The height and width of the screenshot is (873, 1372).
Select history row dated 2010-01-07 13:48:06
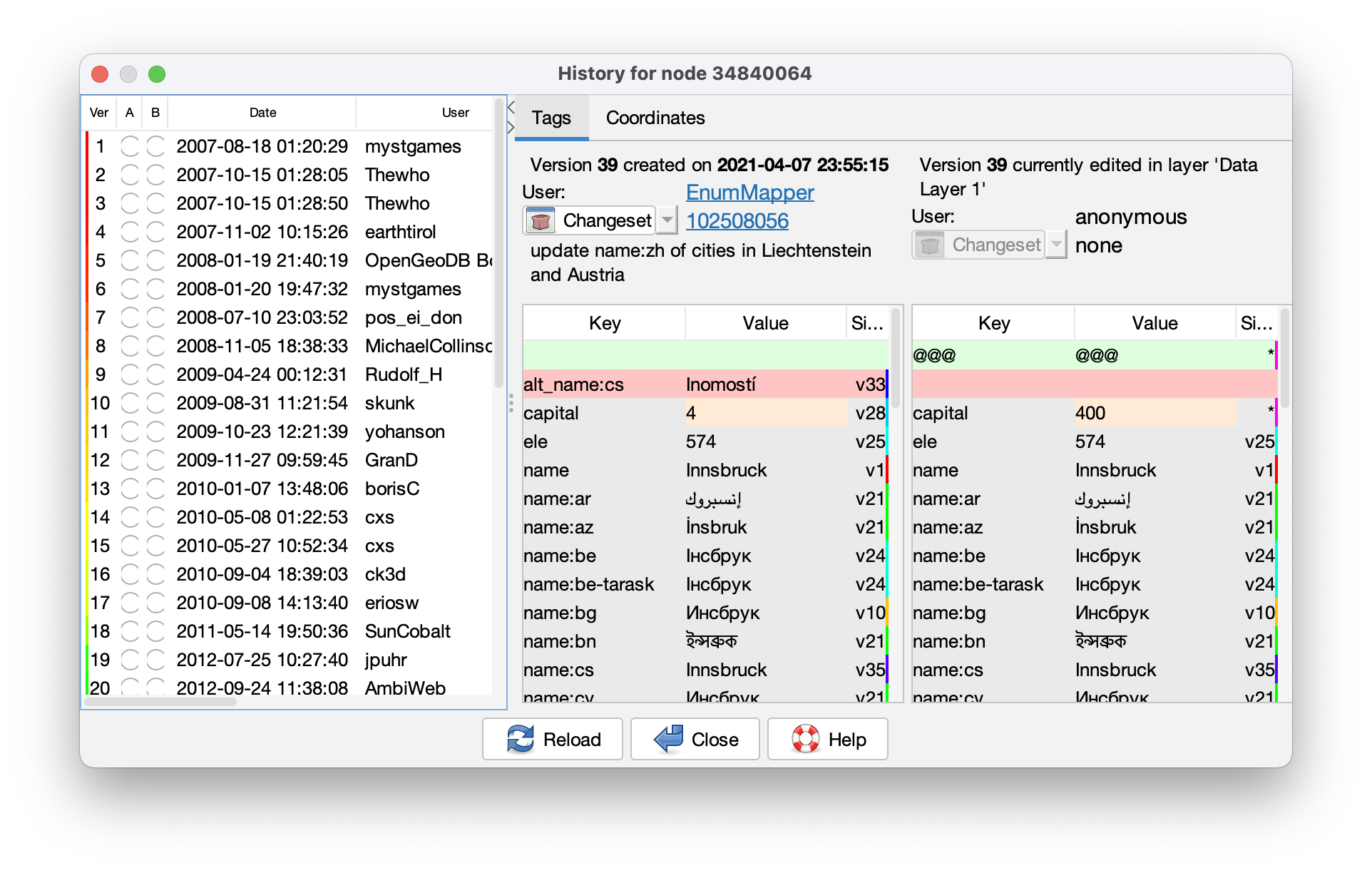pos(289,489)
